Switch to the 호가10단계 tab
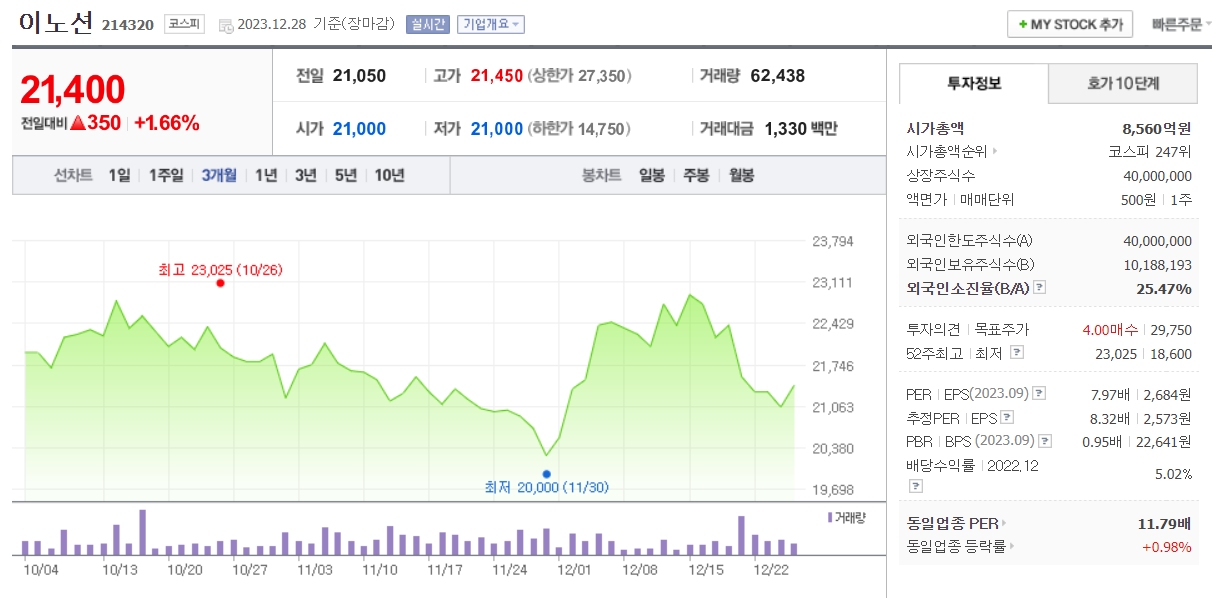This screenshot has height=598, width=1230. tap(1122, 84)
